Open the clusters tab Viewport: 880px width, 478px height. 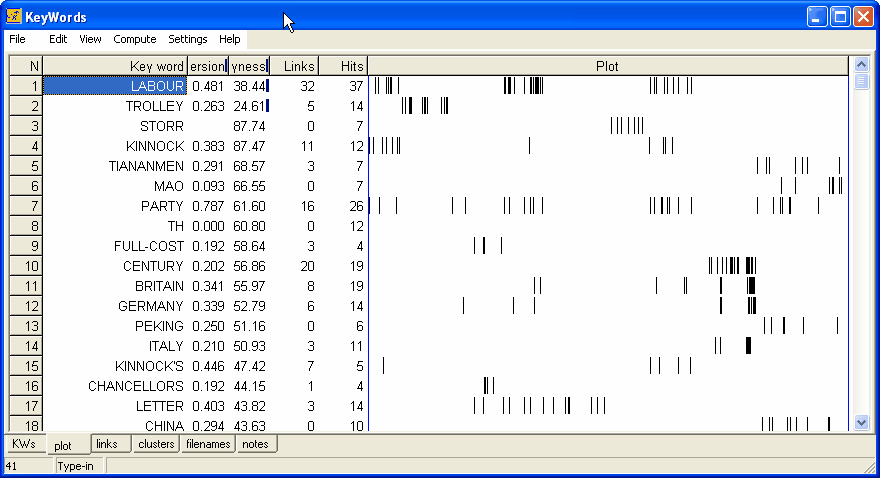(156, 444)
